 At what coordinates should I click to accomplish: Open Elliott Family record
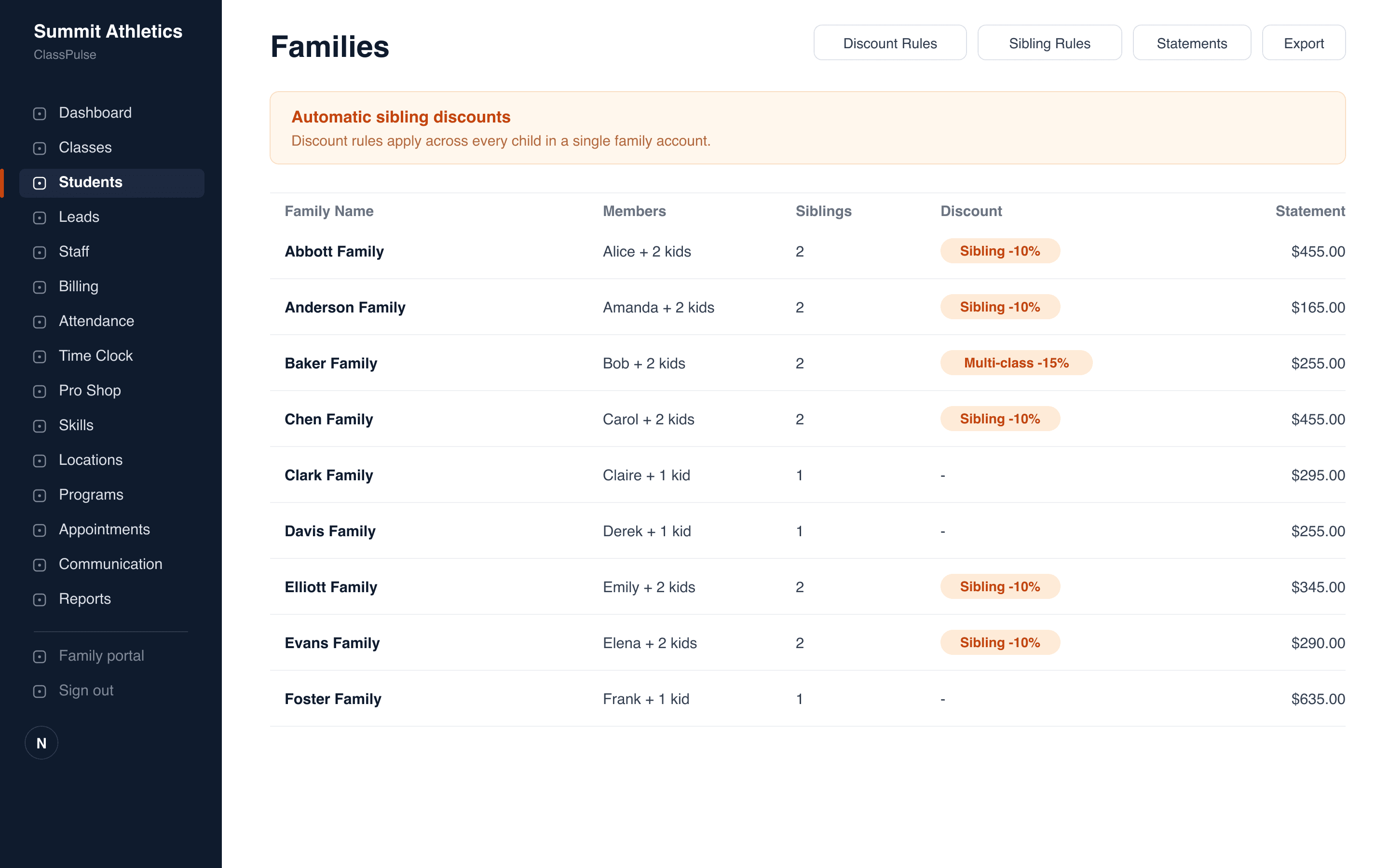coord(807,587)
